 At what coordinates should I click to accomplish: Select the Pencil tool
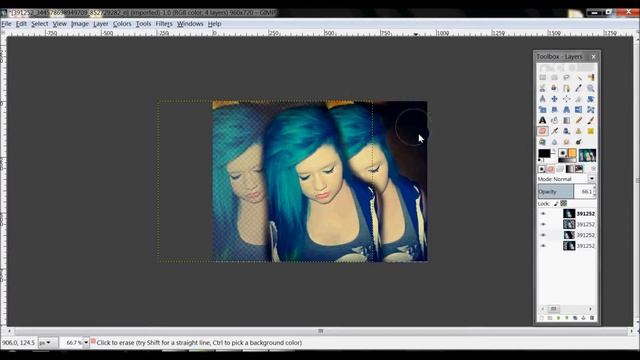[x=578, y=120]
